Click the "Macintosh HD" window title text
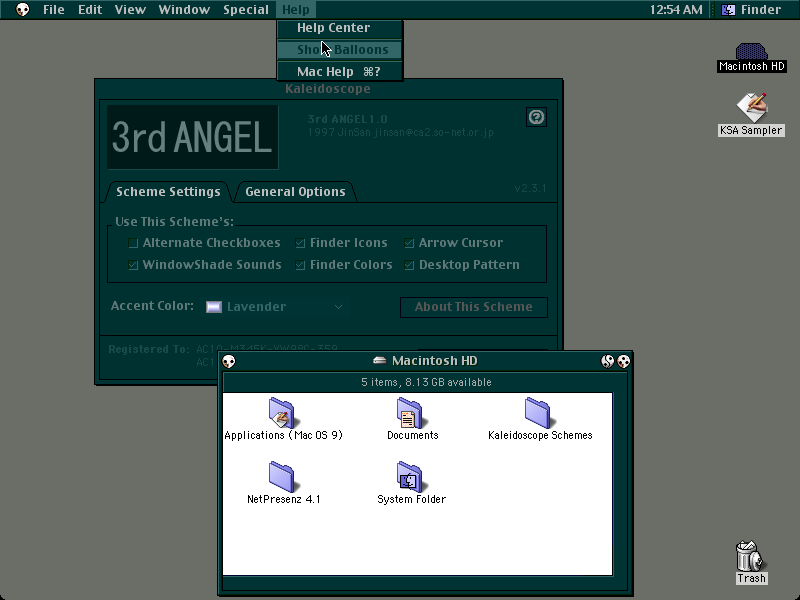The height and width of the screenshot is (600, 800). tap(435, 361)
